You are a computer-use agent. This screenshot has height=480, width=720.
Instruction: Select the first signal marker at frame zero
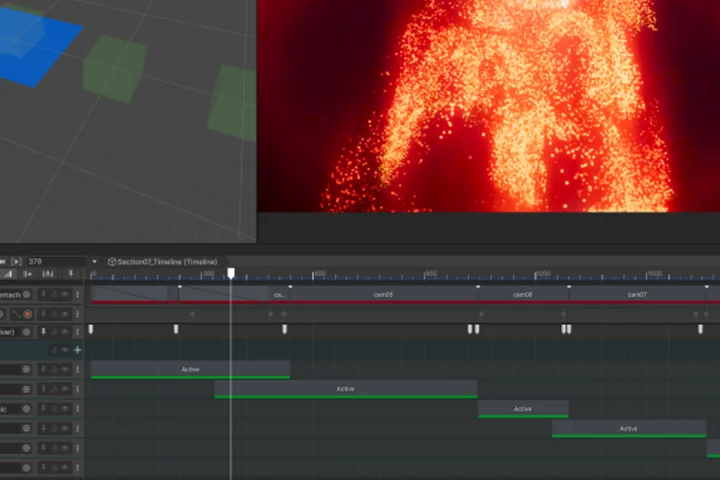(x=91, y=329)
